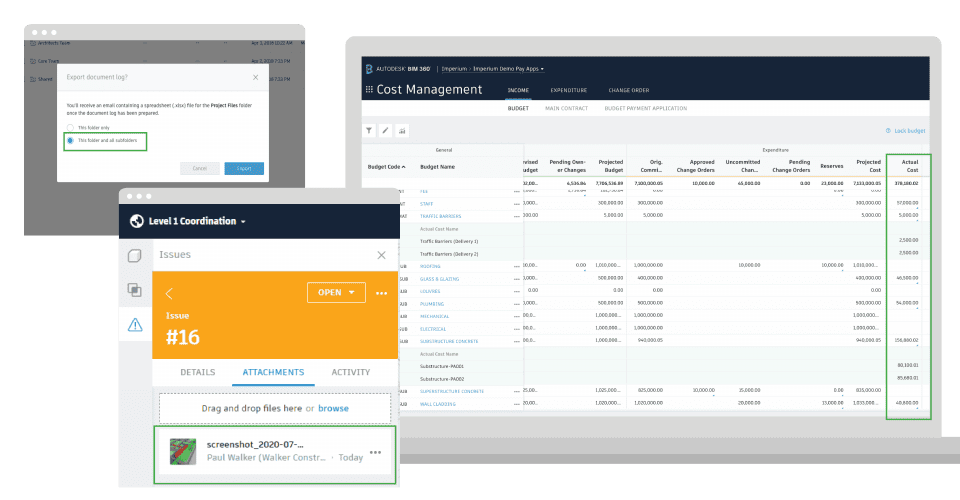
Task: Open the module grid icon beside Cost Management
Action: tap(369, 89)
